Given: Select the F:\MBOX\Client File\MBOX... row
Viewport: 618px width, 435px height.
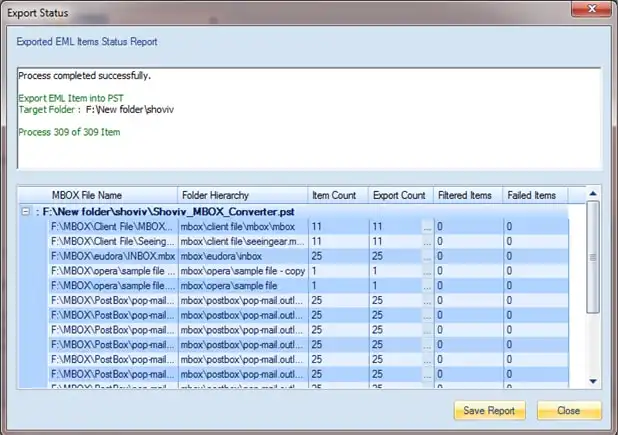Looking at the screenshot, I should click(309, 227).
